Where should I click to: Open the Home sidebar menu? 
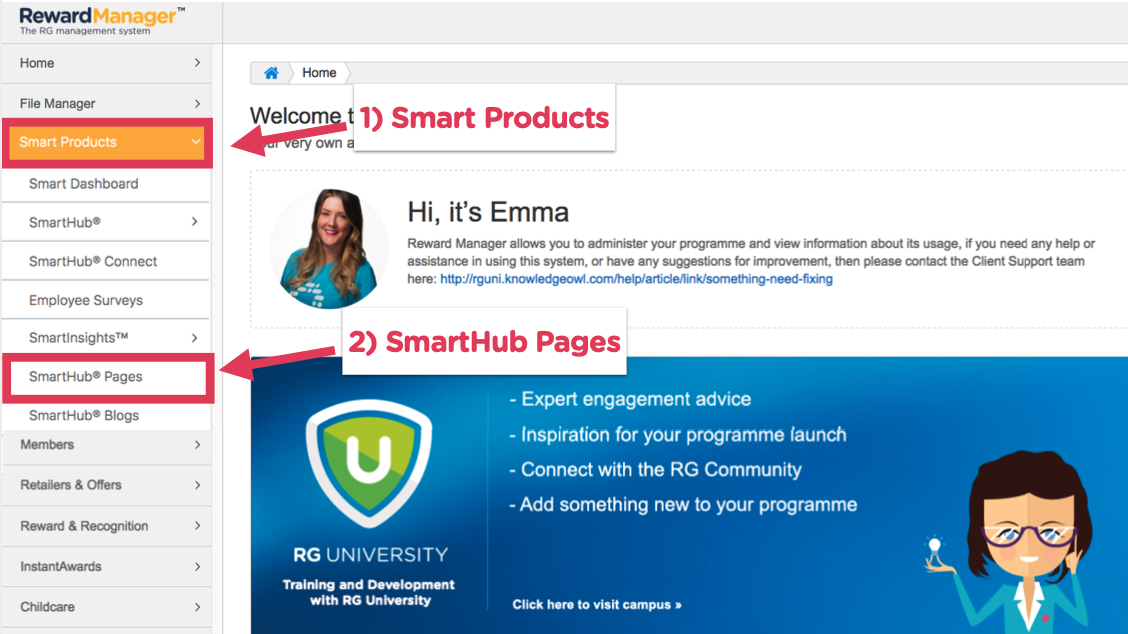click(x=106, y=63)
